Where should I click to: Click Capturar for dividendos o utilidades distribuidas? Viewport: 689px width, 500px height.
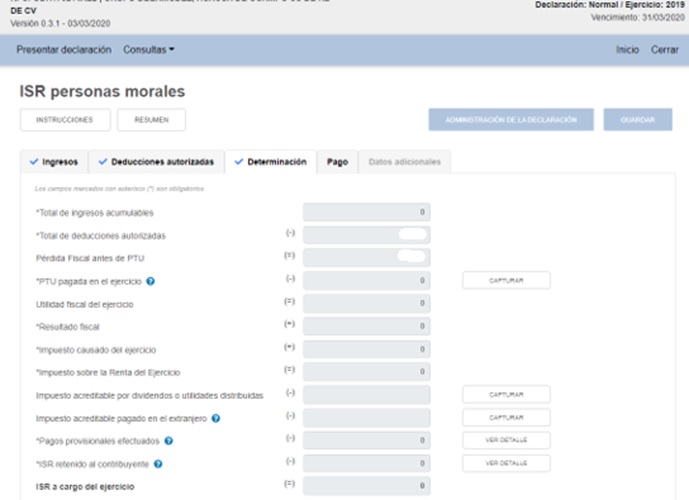pyautogui.click(x=505, y=395)
